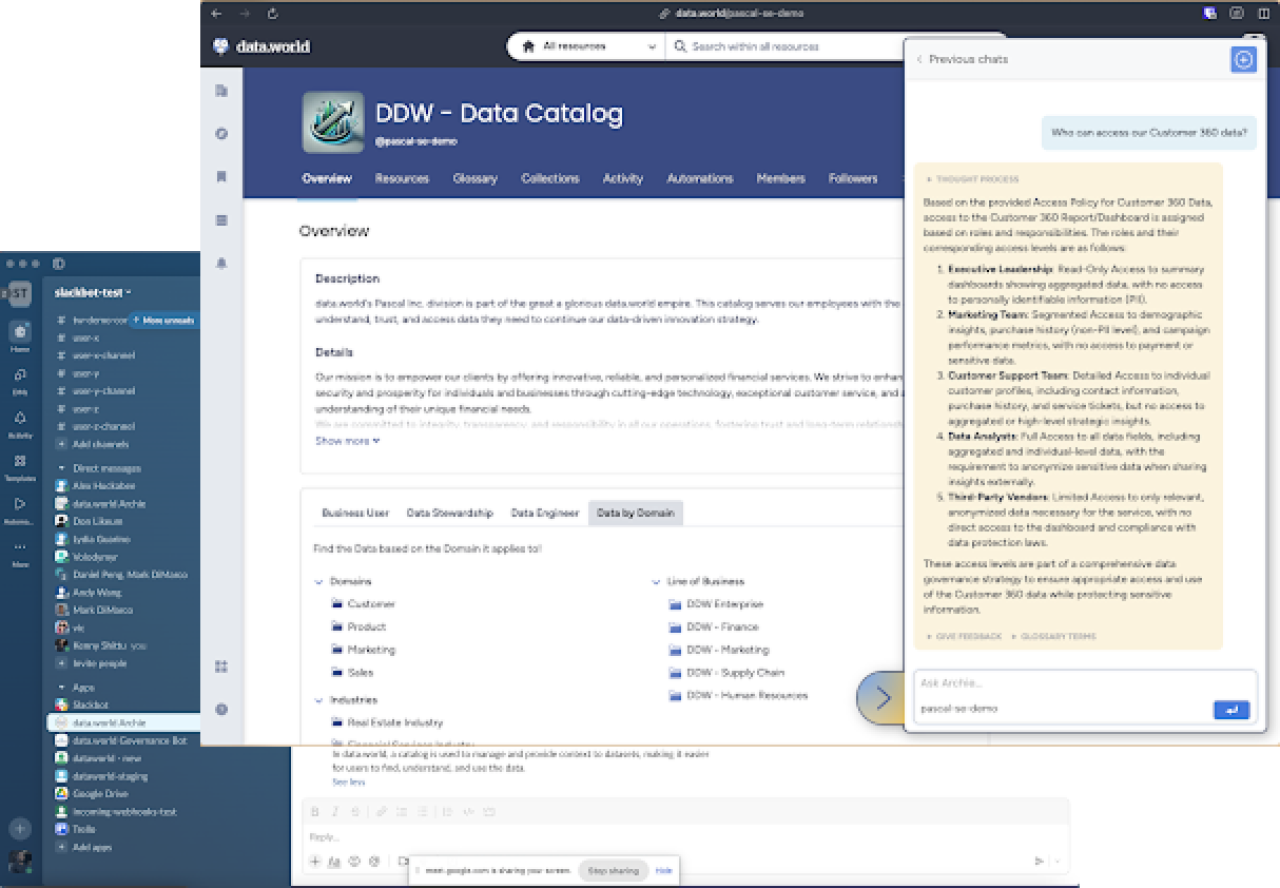1280x888 pixels.
Task: Open the Slack send options dropdown arrow
Action: [x=1057, y=861]
